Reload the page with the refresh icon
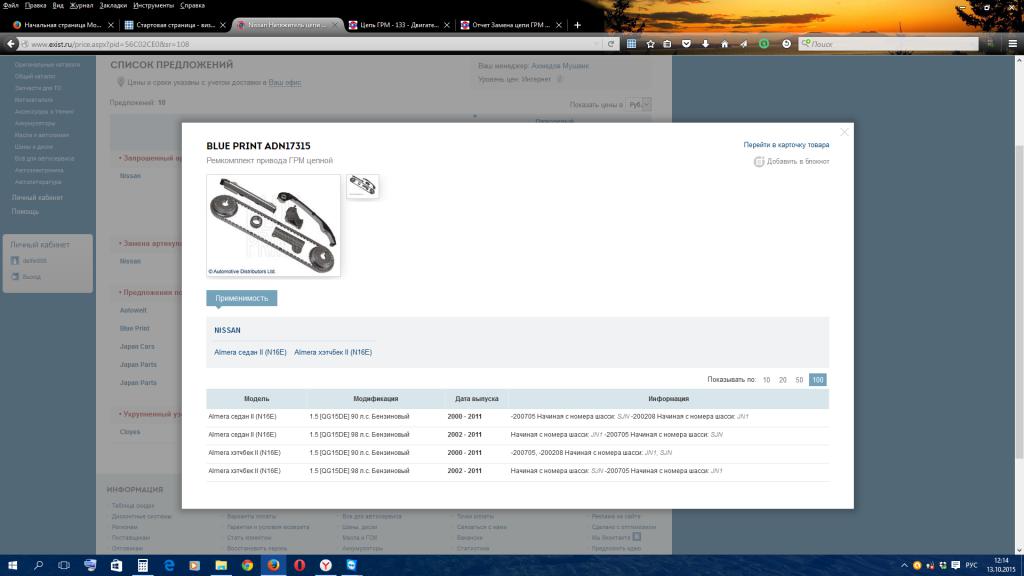This screenshot has height=576, width=1024. pos(611,44)
